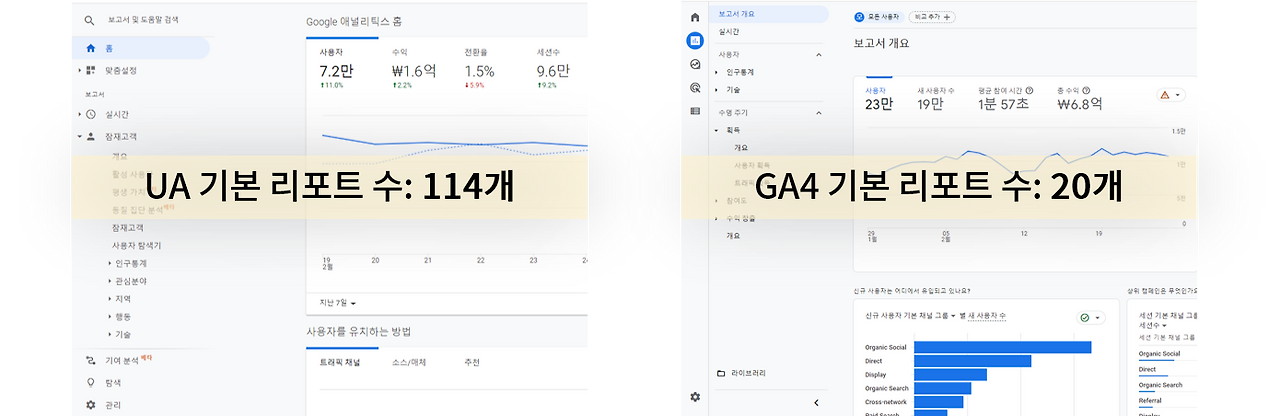Click the orange warning triangle icon in GA4
This screenshot has width=1280, height=416.
[x=1164, y=95]
